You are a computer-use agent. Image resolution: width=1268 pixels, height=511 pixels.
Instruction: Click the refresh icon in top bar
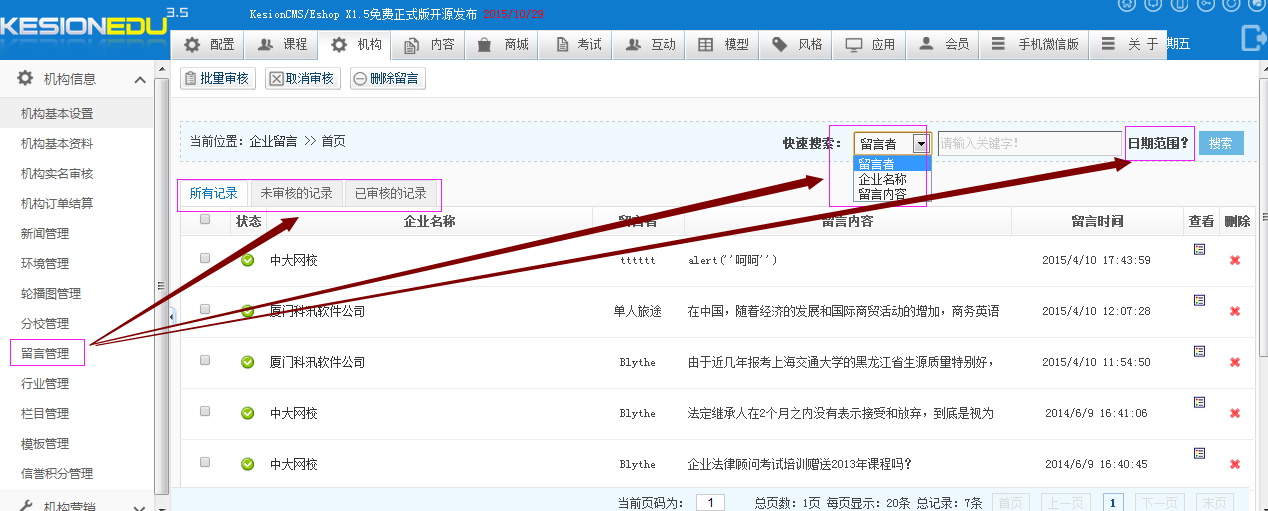1231,4
